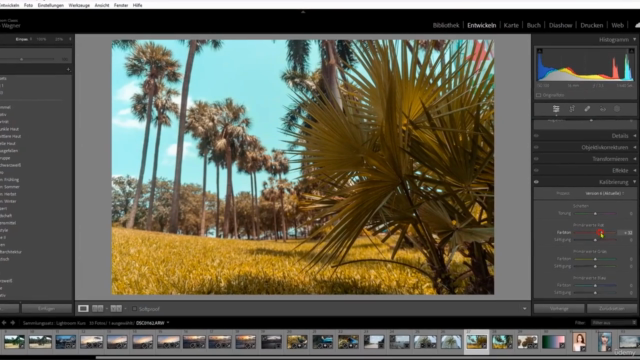Expand the Details panel
The image size is (640, 360).
(x=634, y=136)
